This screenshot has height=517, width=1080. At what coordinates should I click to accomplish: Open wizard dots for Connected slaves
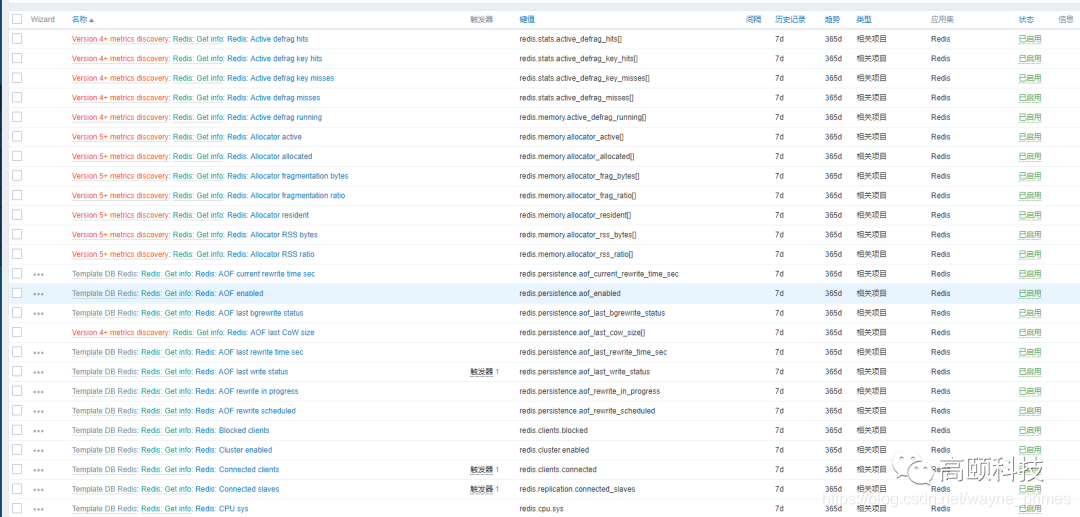tap(39, 489)
